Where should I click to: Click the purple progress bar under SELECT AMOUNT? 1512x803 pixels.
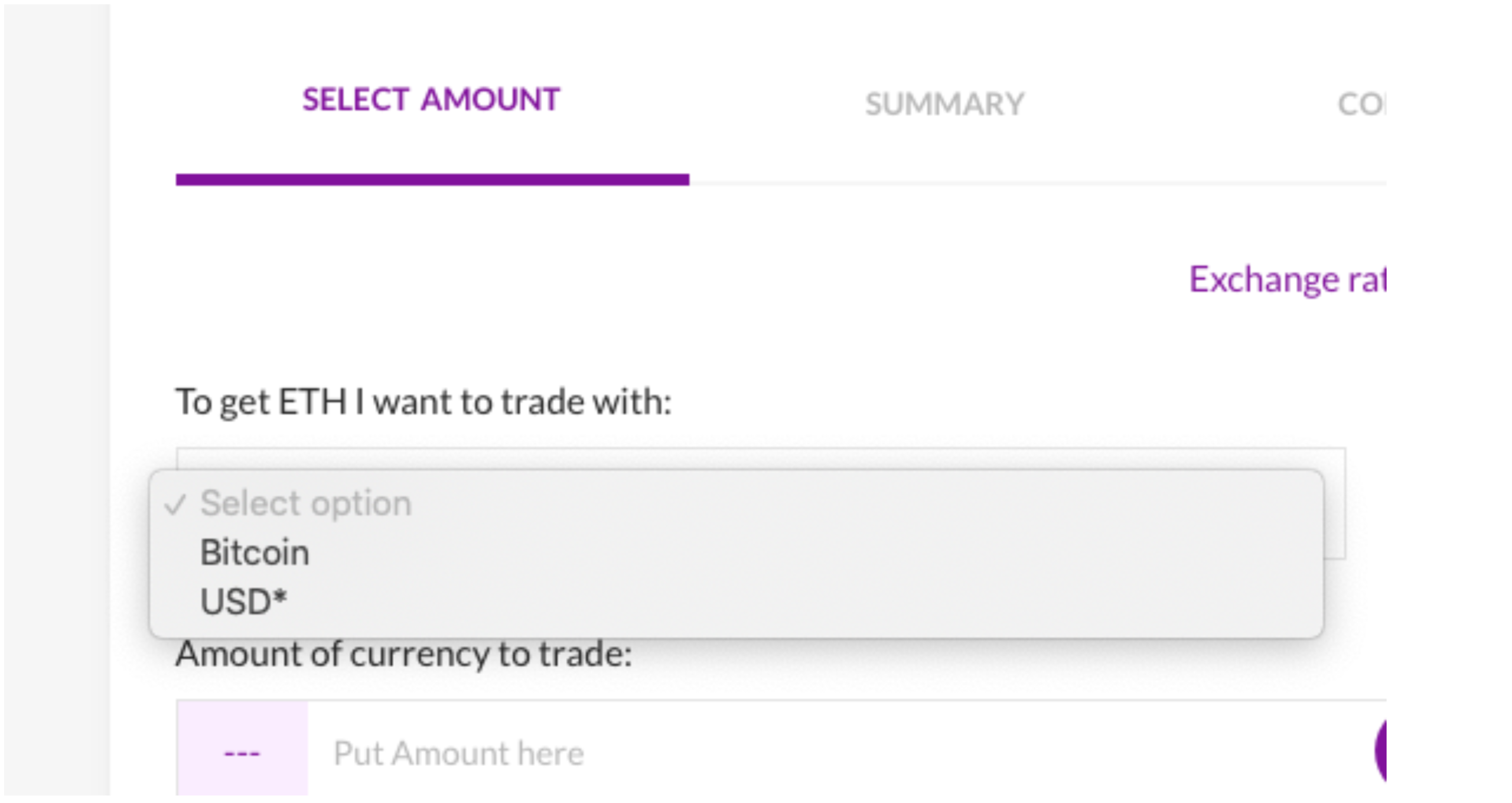(432, 180)
